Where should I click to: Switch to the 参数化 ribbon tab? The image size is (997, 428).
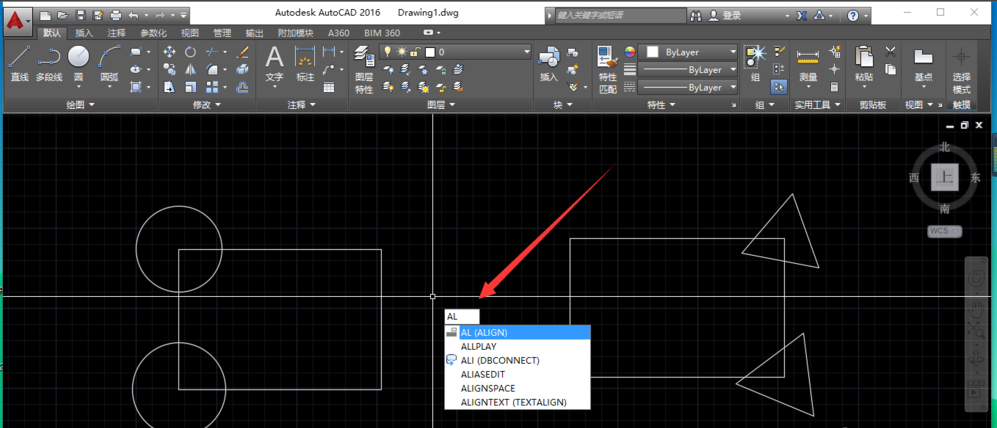pos(153,33)
